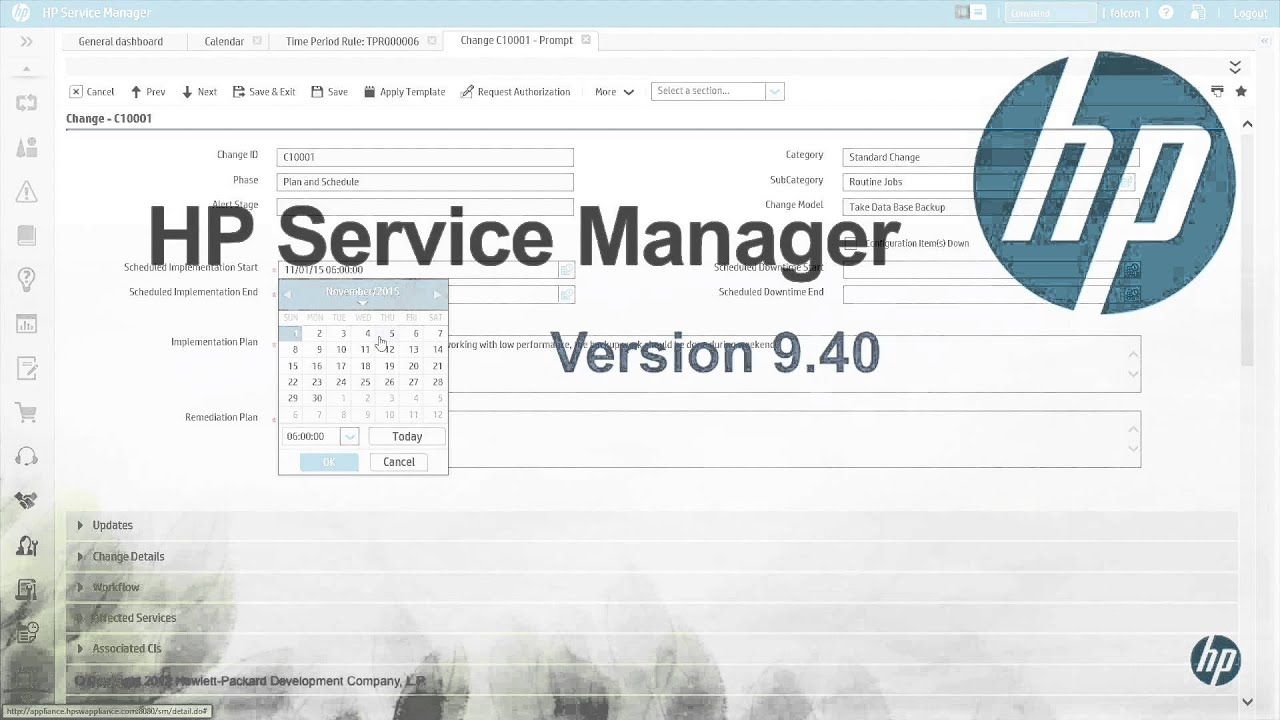
Task: Switch to the right list-view toggle icon
Action: pos(979,13)
